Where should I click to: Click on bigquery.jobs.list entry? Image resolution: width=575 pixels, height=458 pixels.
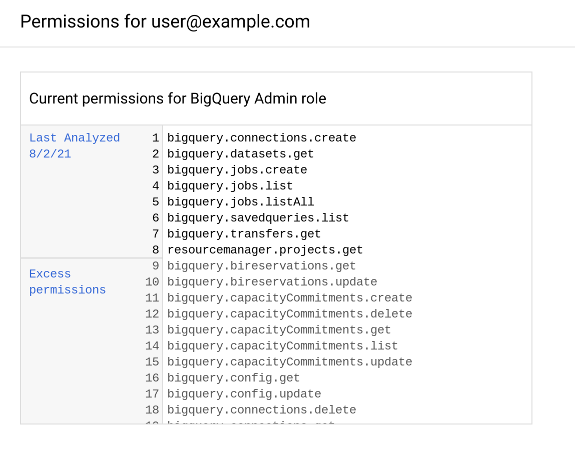point(230,186)
